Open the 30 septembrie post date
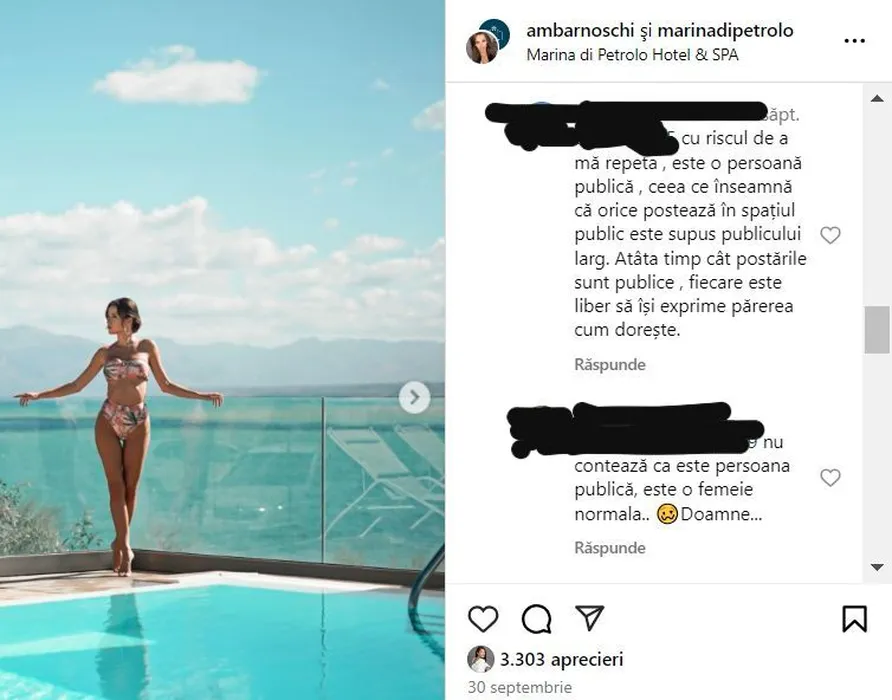 pos(519,687)
